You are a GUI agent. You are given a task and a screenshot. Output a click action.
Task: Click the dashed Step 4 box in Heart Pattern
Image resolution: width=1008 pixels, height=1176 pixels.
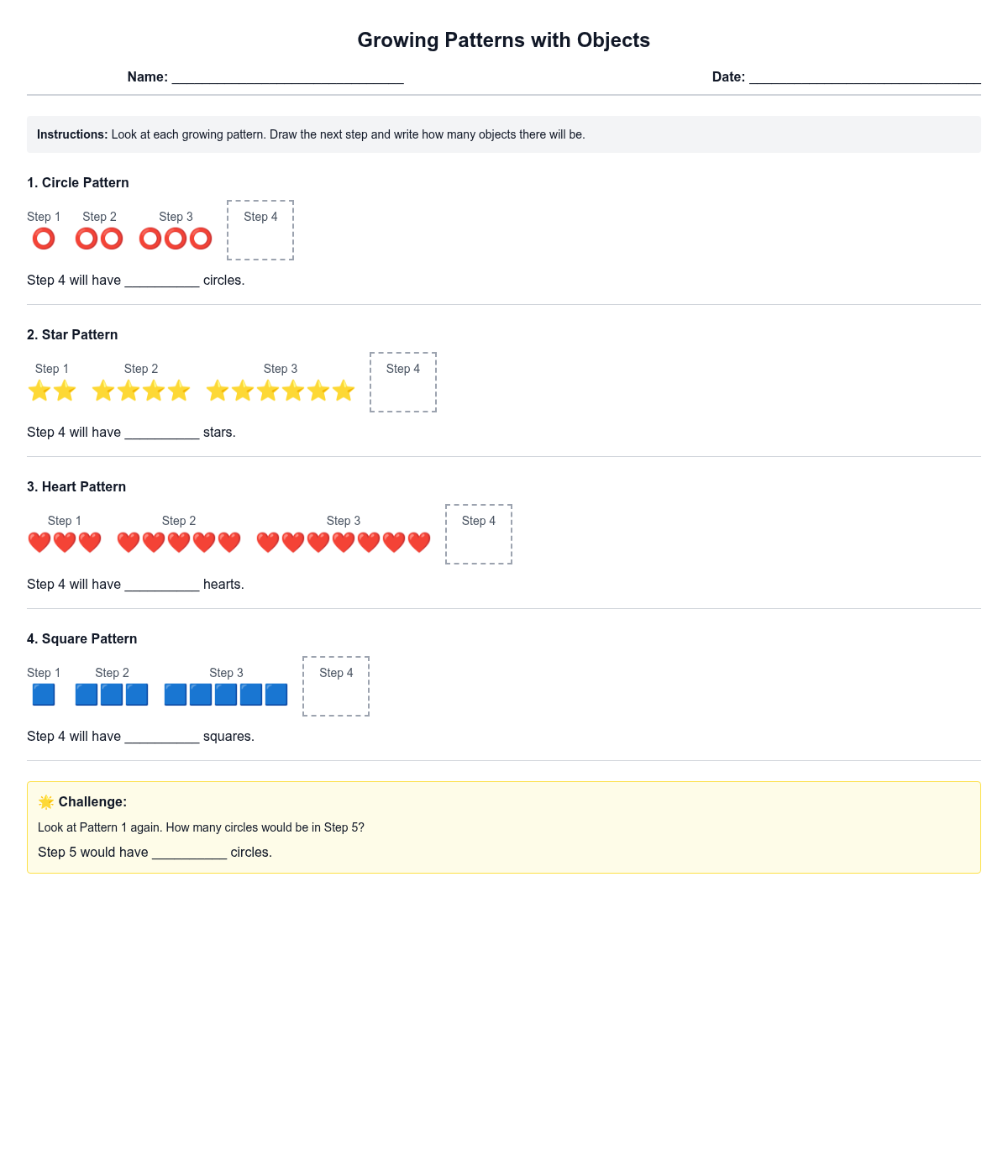pyautogui.click(x=479, y=535)
